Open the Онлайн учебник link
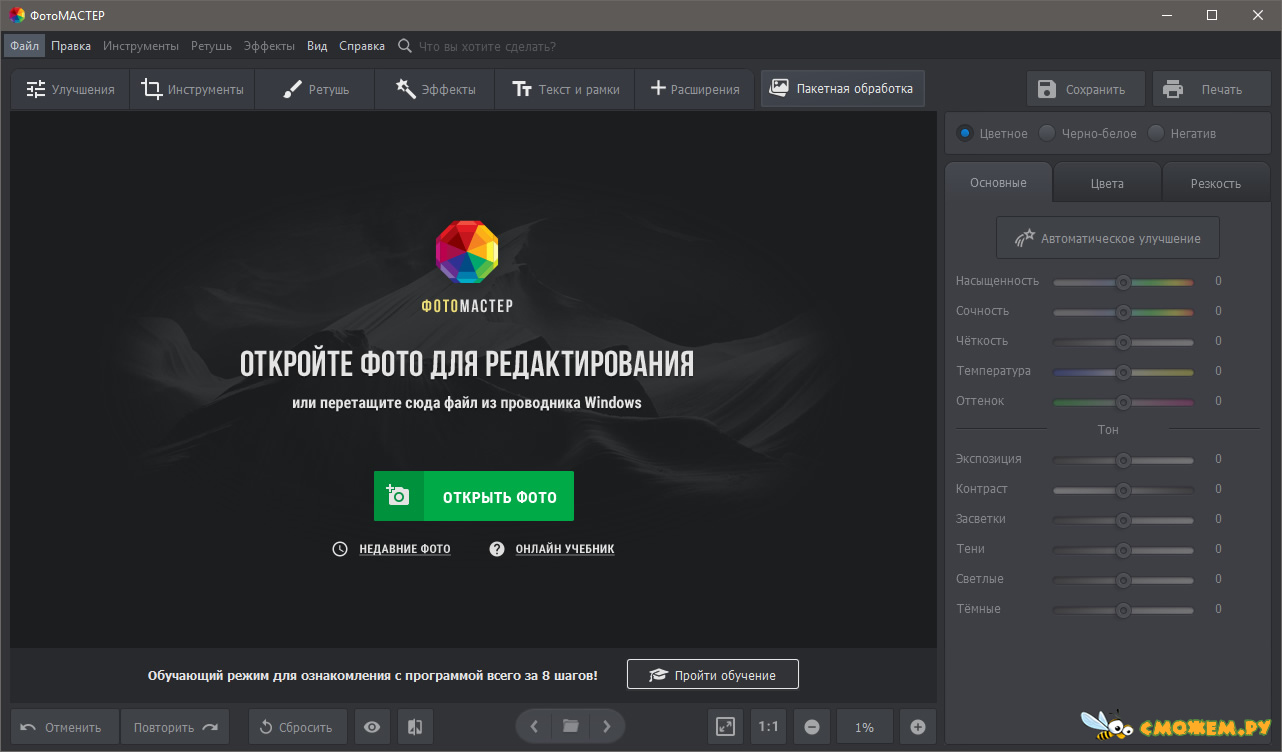The image size is (1282, 752). pyautogui.click(x=564, y=549)
